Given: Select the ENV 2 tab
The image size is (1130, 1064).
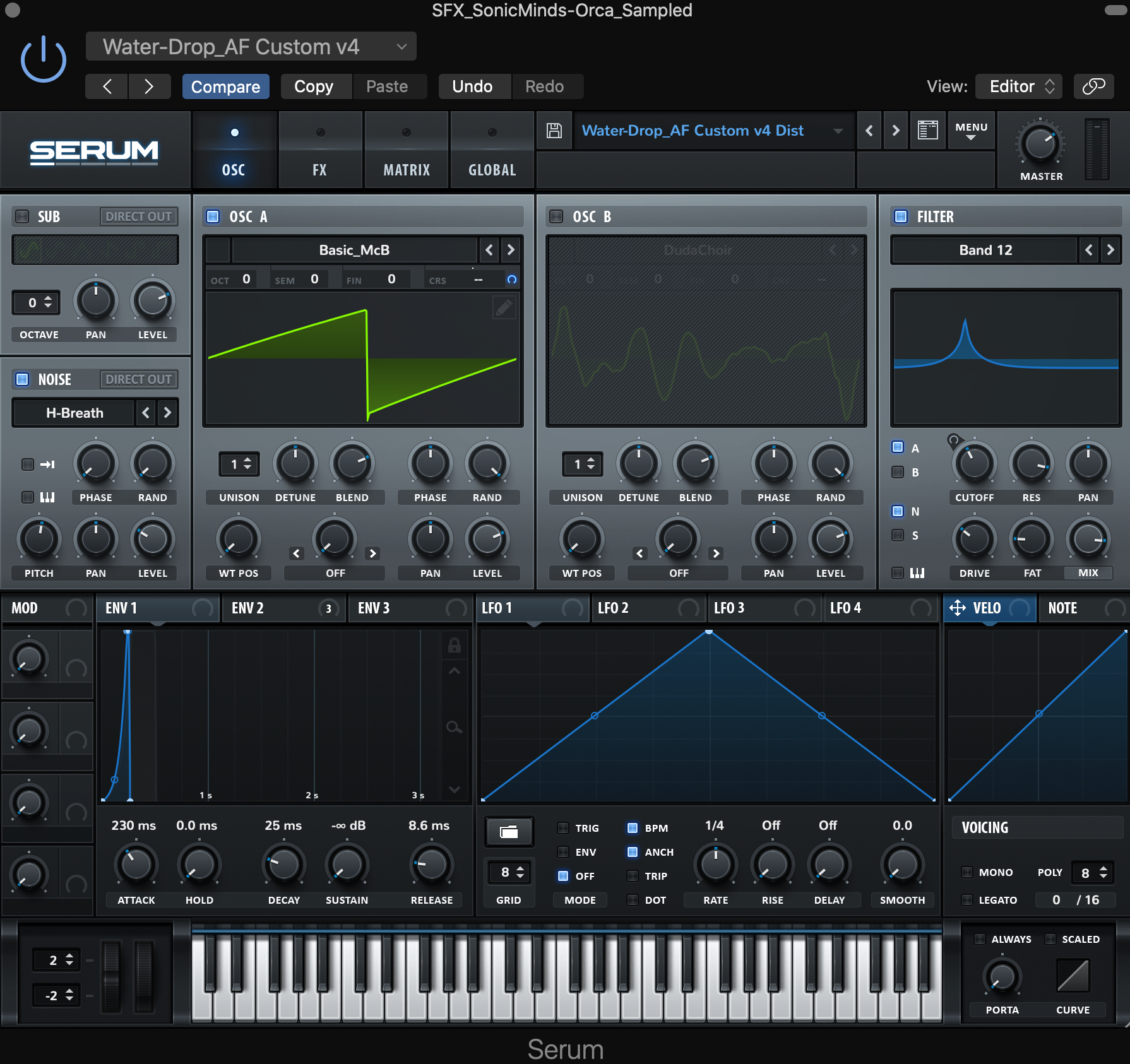Looking at the screenshot, I should (283, 608).
